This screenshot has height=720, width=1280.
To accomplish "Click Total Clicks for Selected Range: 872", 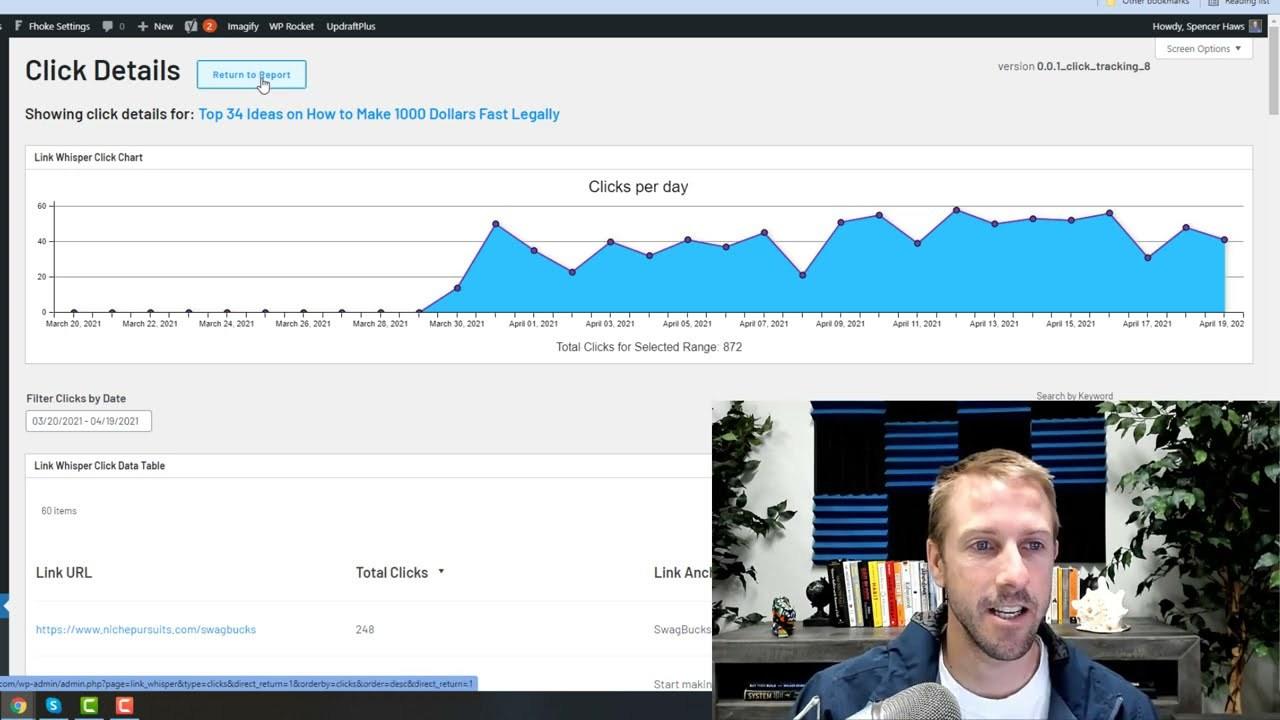I will pyautogui.click(x=649, y=347).
